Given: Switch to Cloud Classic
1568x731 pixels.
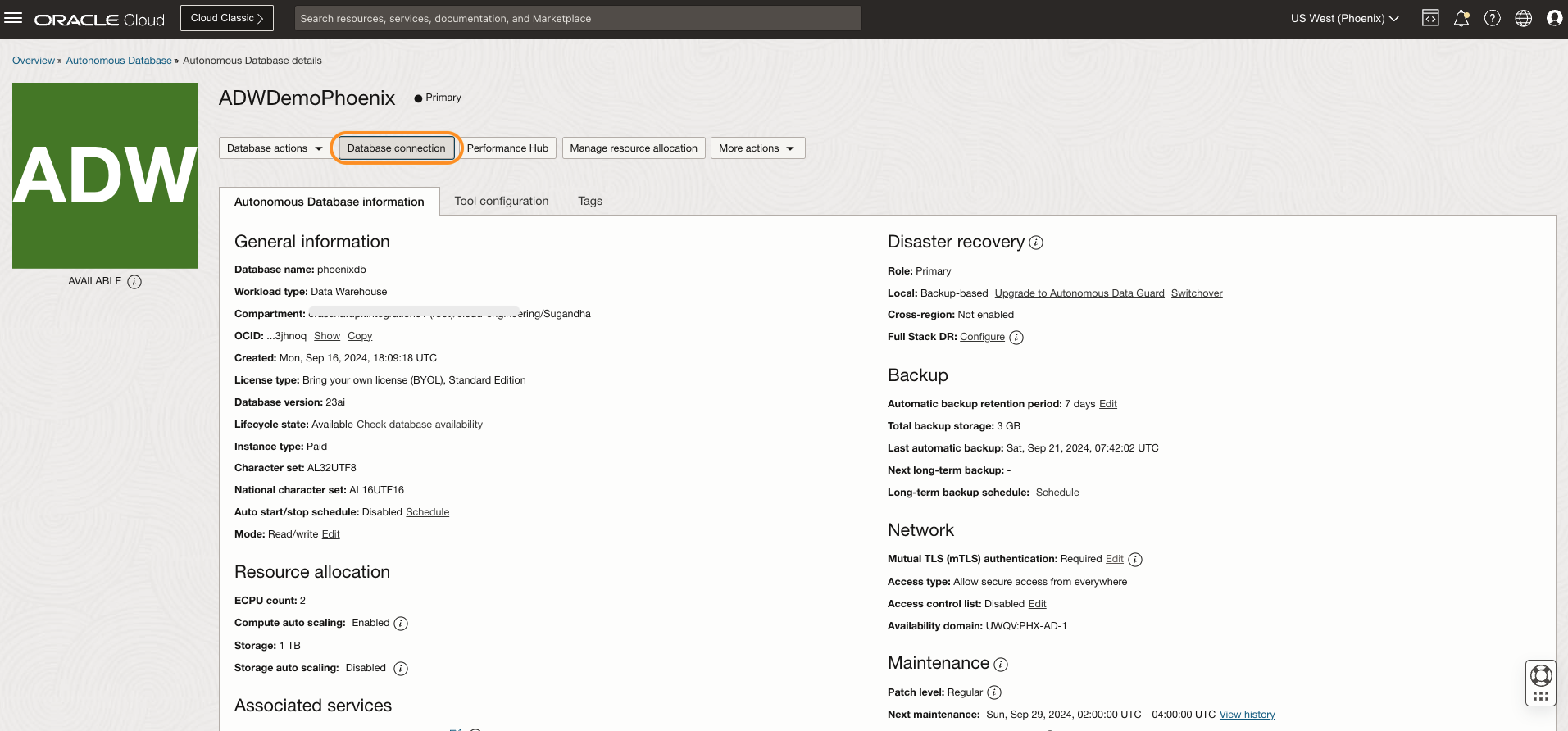Looking at the screenshot, I should [227, 18].
